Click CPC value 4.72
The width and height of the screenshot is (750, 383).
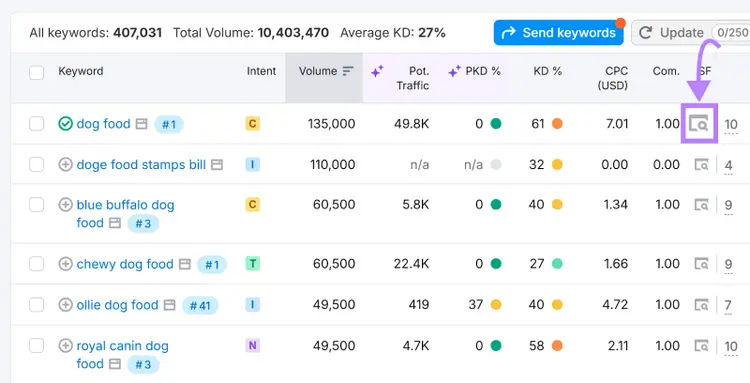click(616, 305)
